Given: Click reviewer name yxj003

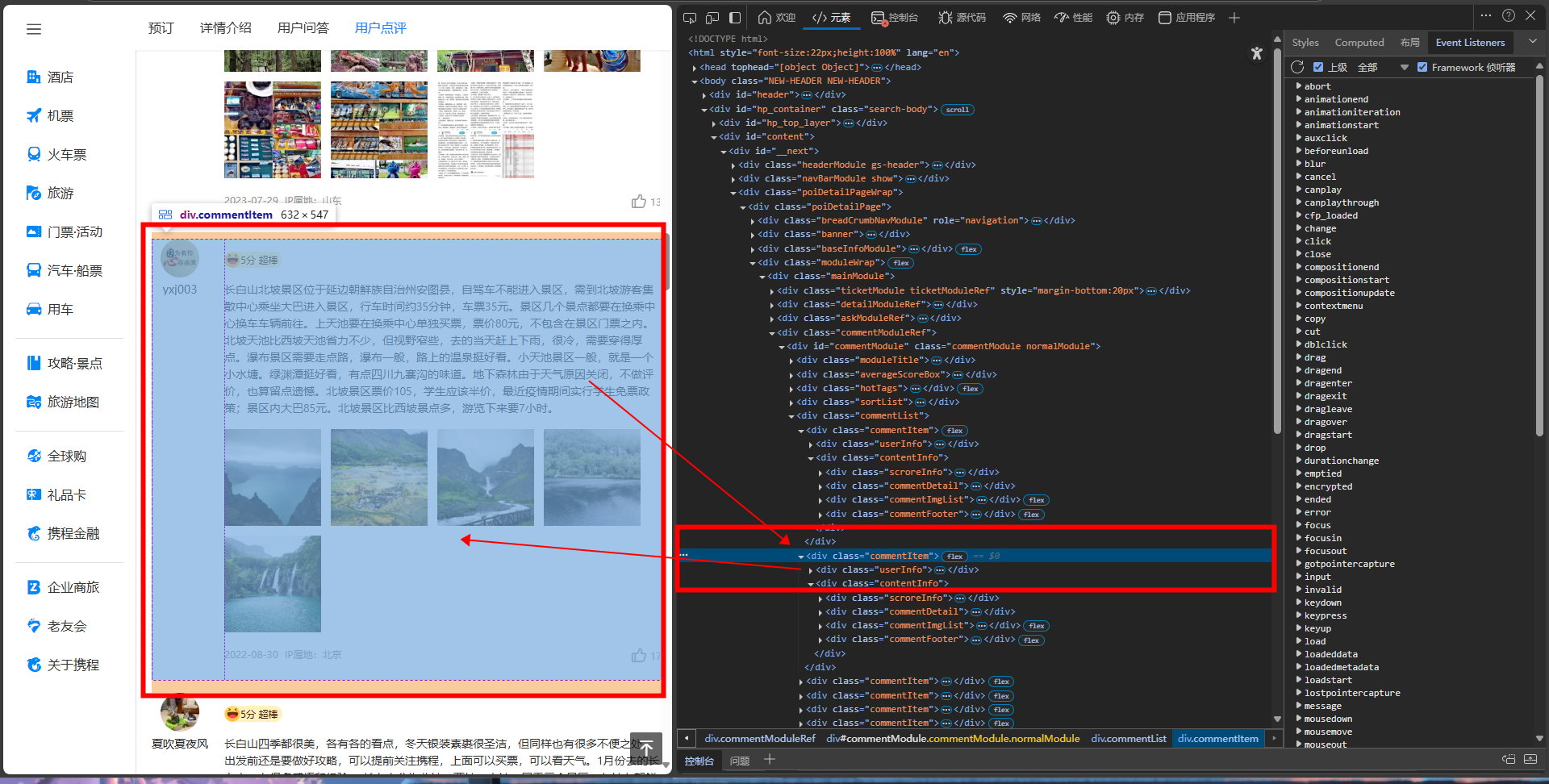Looking at the screenshot, I should pyautogui.click(x=179, y=290).
